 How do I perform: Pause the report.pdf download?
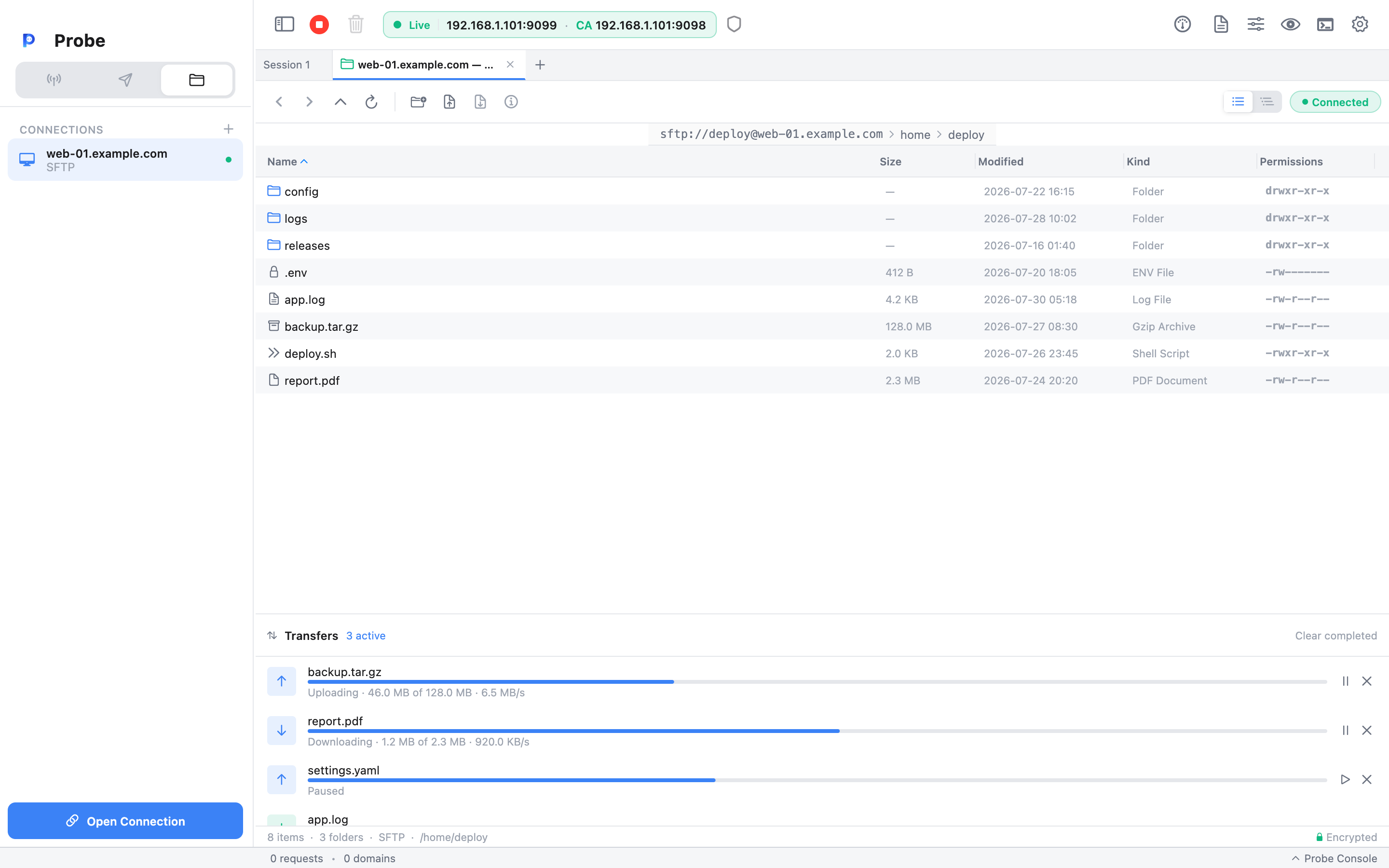(x=1345, y=730)
